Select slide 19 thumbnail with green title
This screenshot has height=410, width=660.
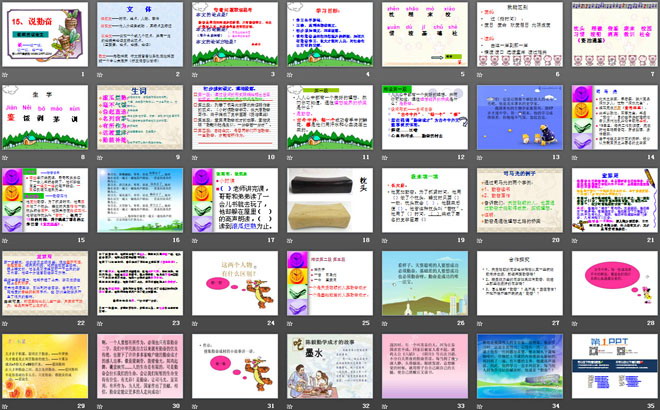point(425,200)
